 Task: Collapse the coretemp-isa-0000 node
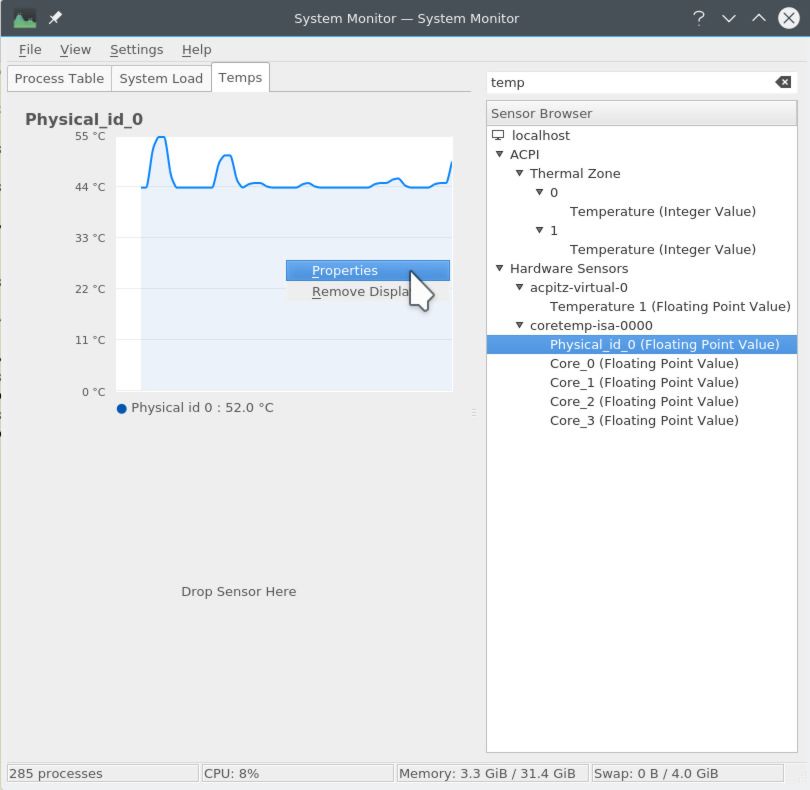click(x=520, y=325)
